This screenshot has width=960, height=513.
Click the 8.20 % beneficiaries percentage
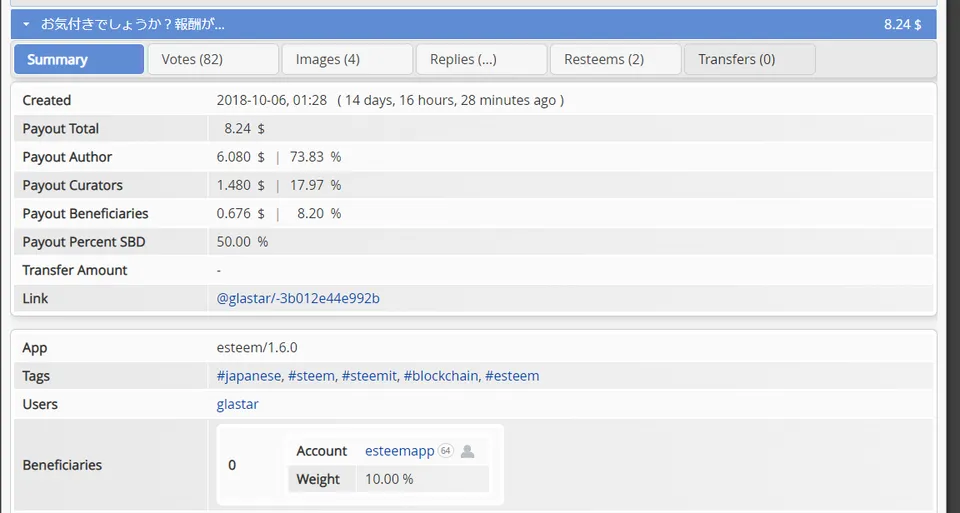tap(319, 214)
